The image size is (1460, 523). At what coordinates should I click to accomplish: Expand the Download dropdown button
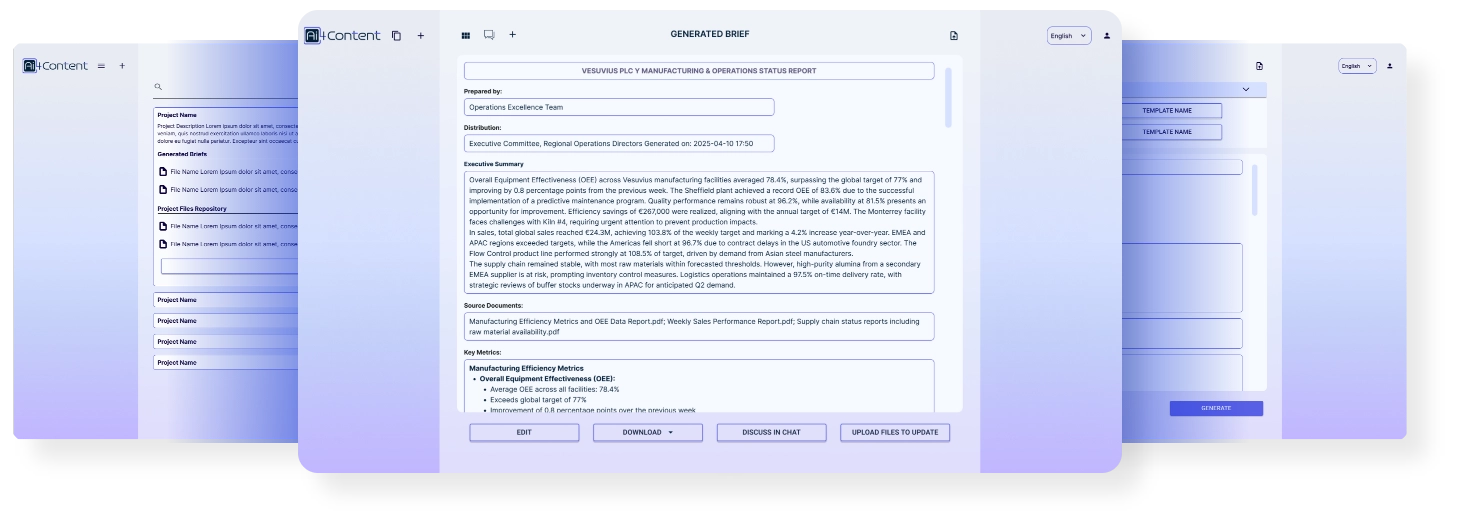tap(648, 432)
